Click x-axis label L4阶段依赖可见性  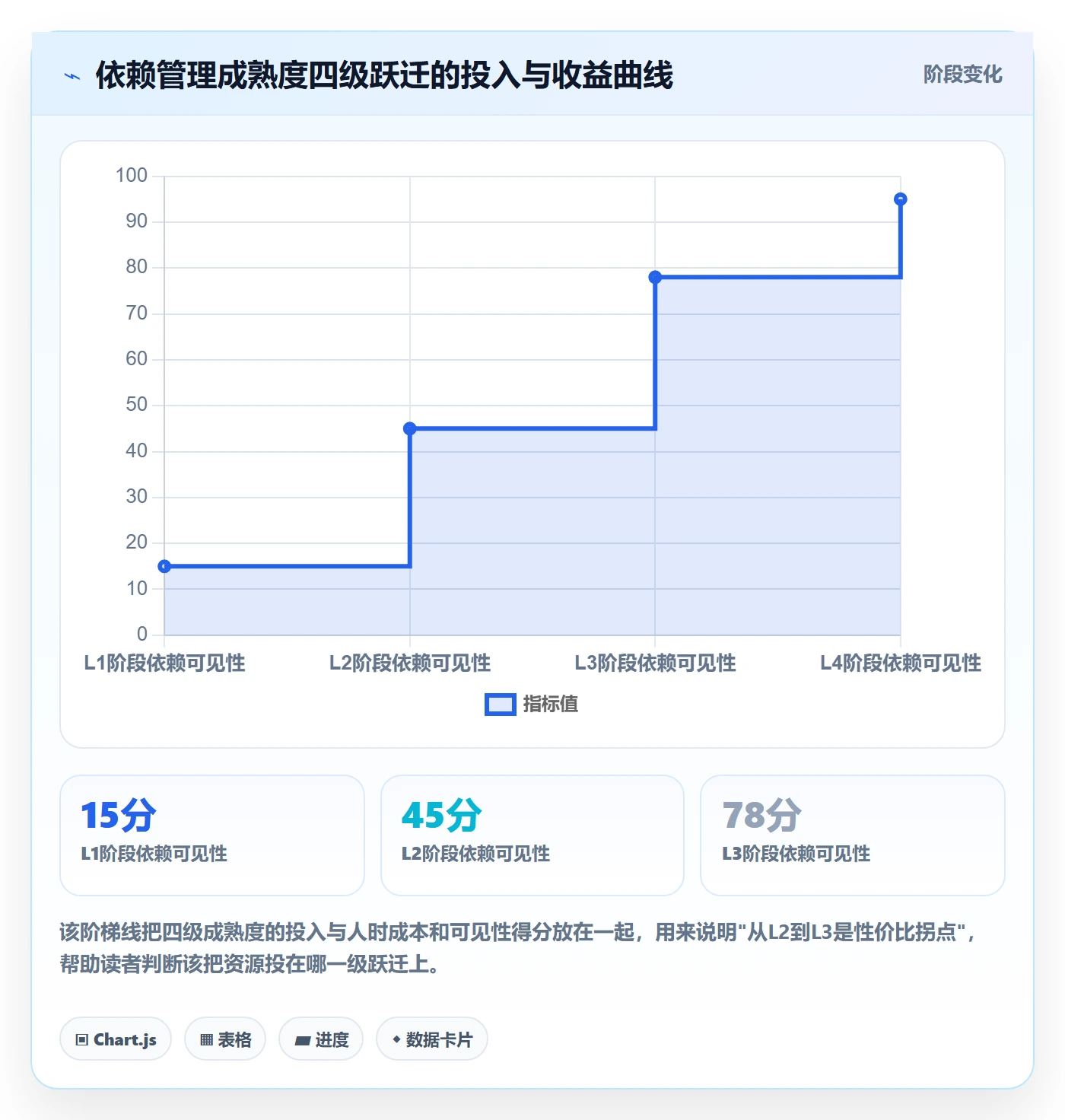[x=901, y=663]
